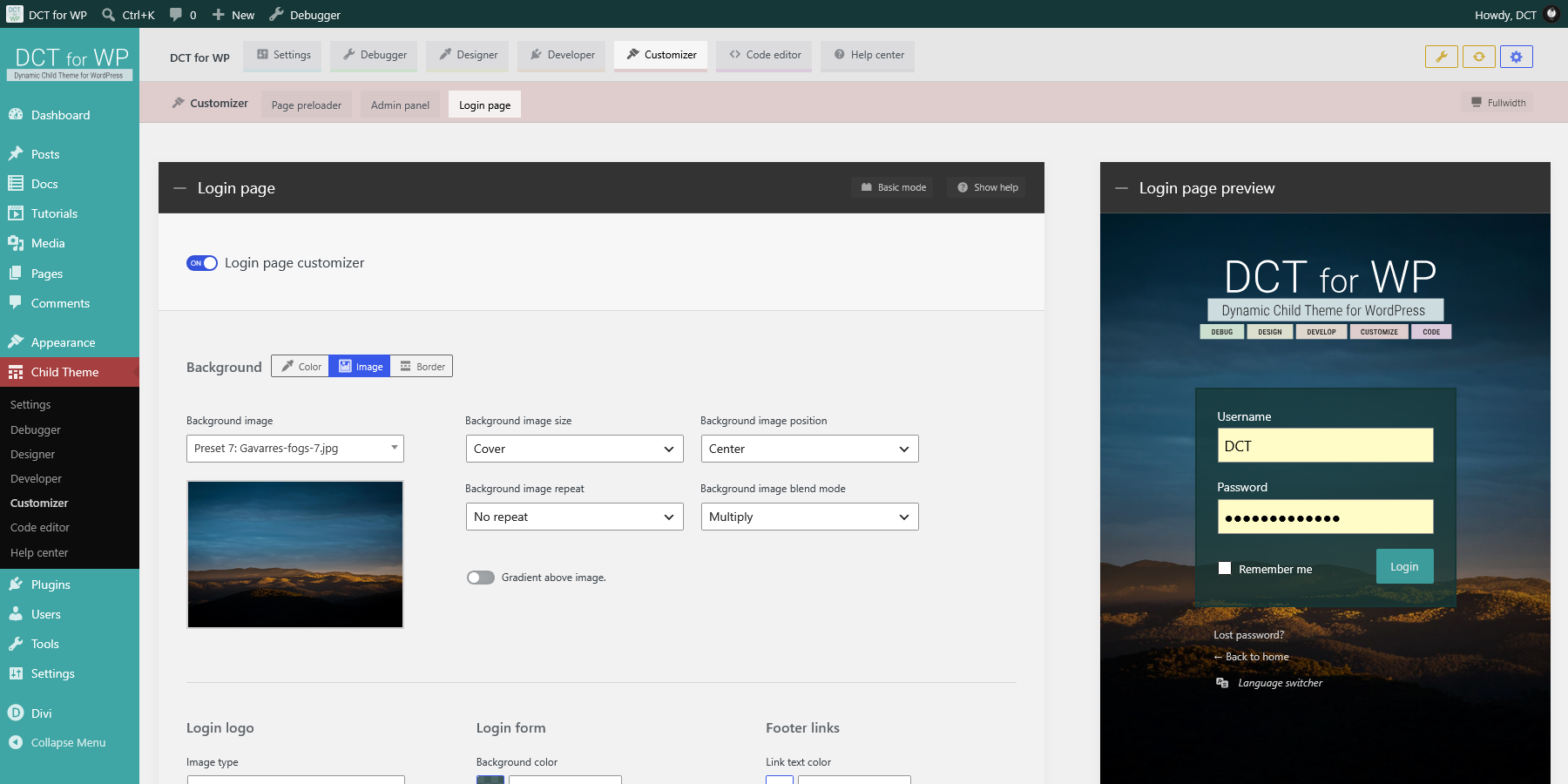Open Docs in the sidebar
Image resolution: width=1568 pixels, height=784 pixels.
tap(70, 184)
